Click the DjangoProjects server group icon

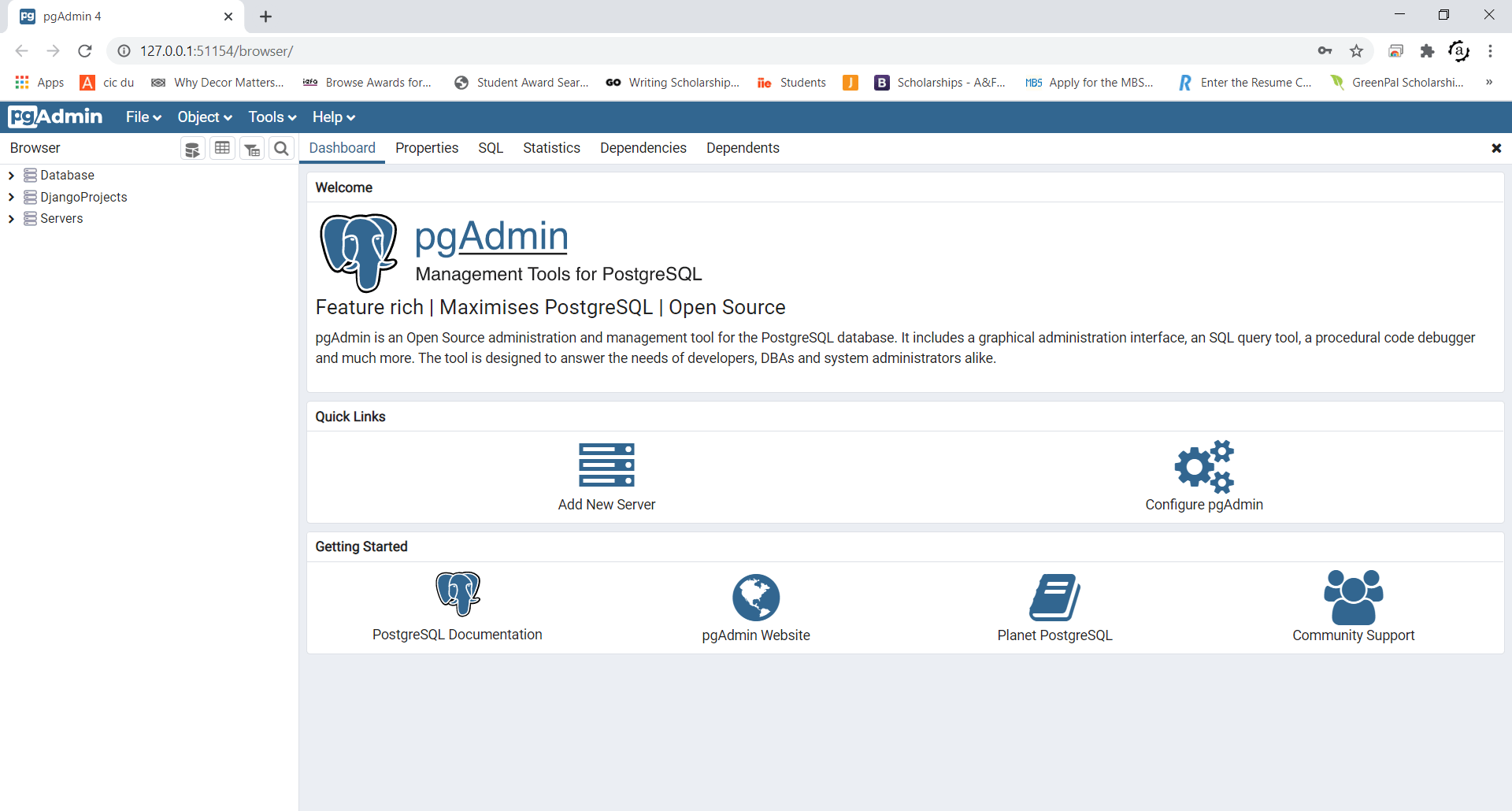tap(30, 197)
